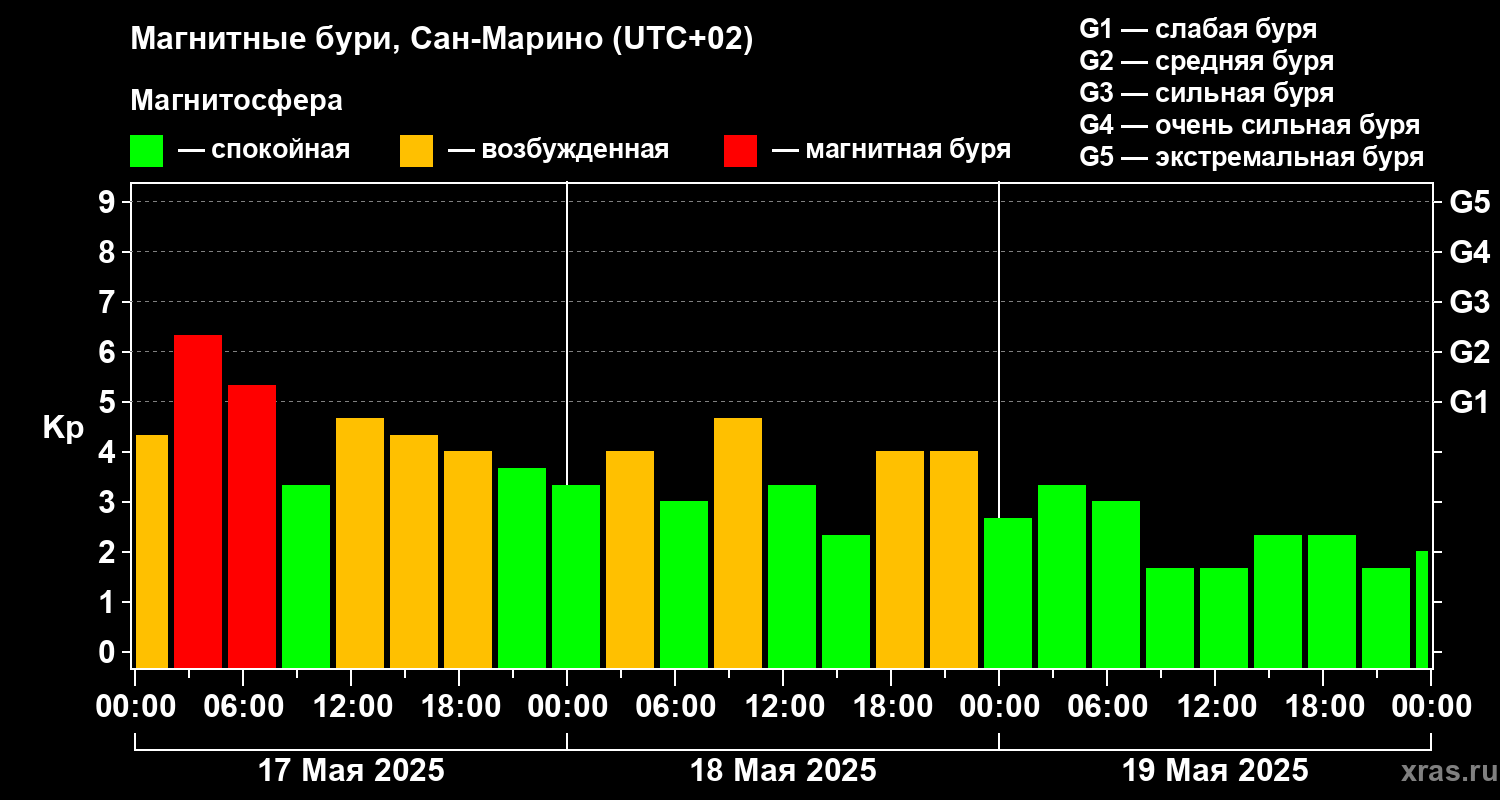Screen dimensions: 1500x800
Task: Click the orange bar starting 12:00 on 17 May
Action: pyautogui.click(x=360, y=543)
